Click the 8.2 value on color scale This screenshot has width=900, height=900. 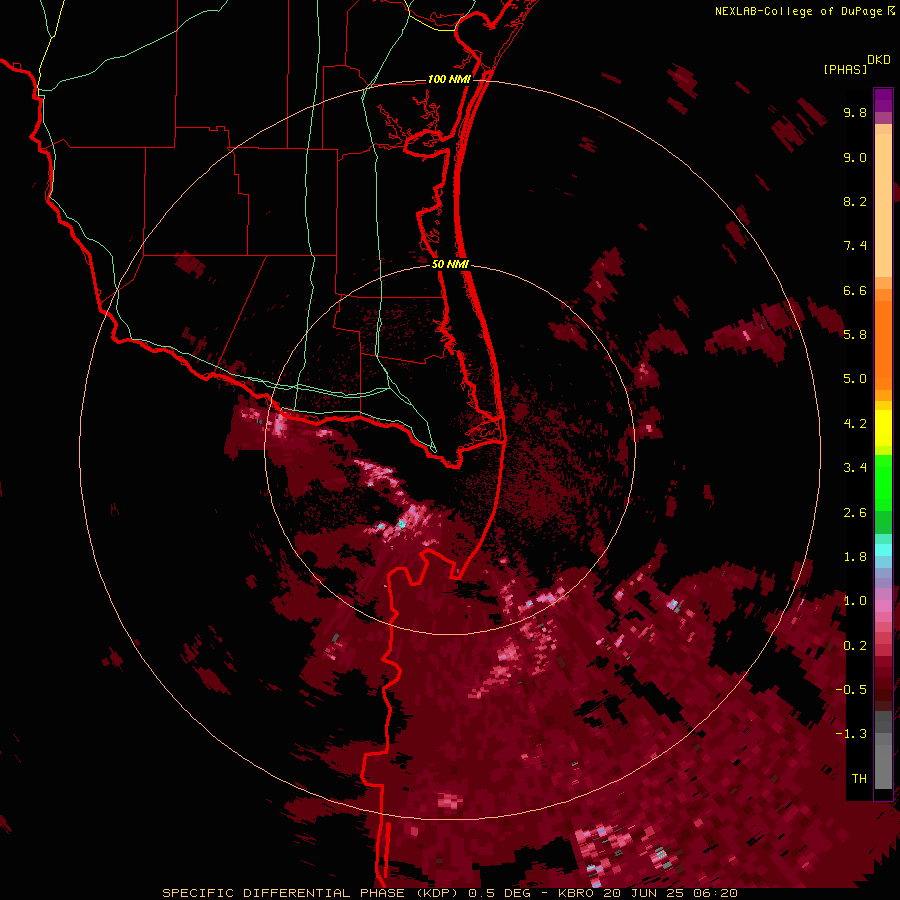[x=855, y=201]
